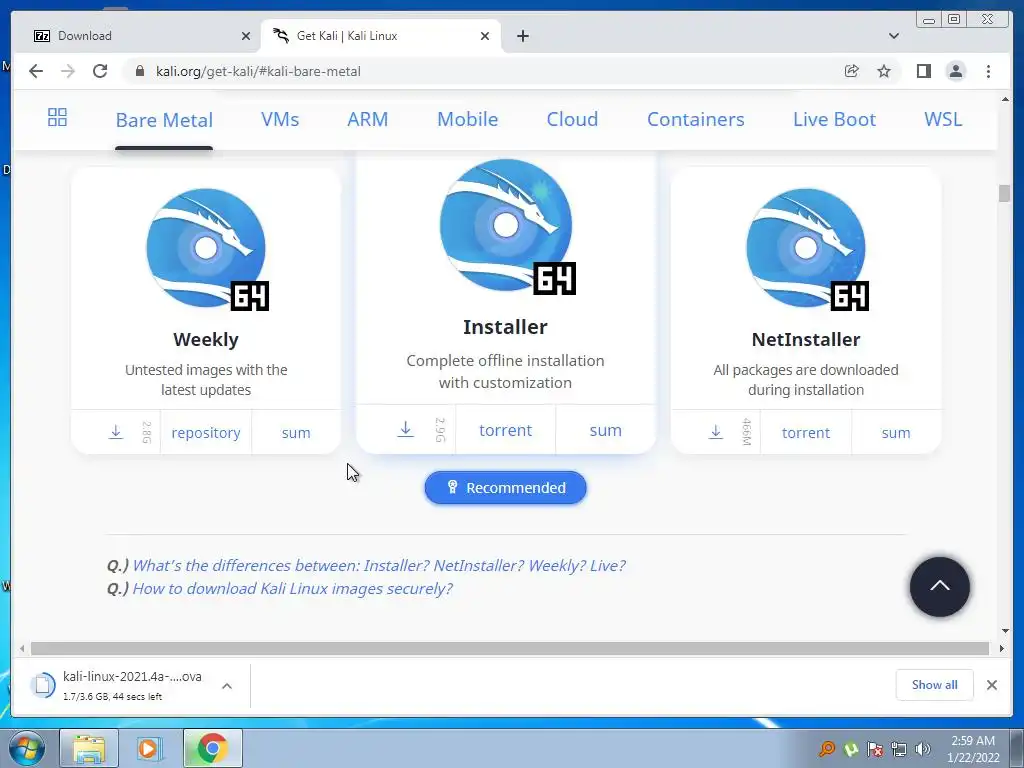The width and height of the screenshot is (1024, 768).
Task: Open new tab with plus
Action: pyautogui.click(x=523, y=36)
